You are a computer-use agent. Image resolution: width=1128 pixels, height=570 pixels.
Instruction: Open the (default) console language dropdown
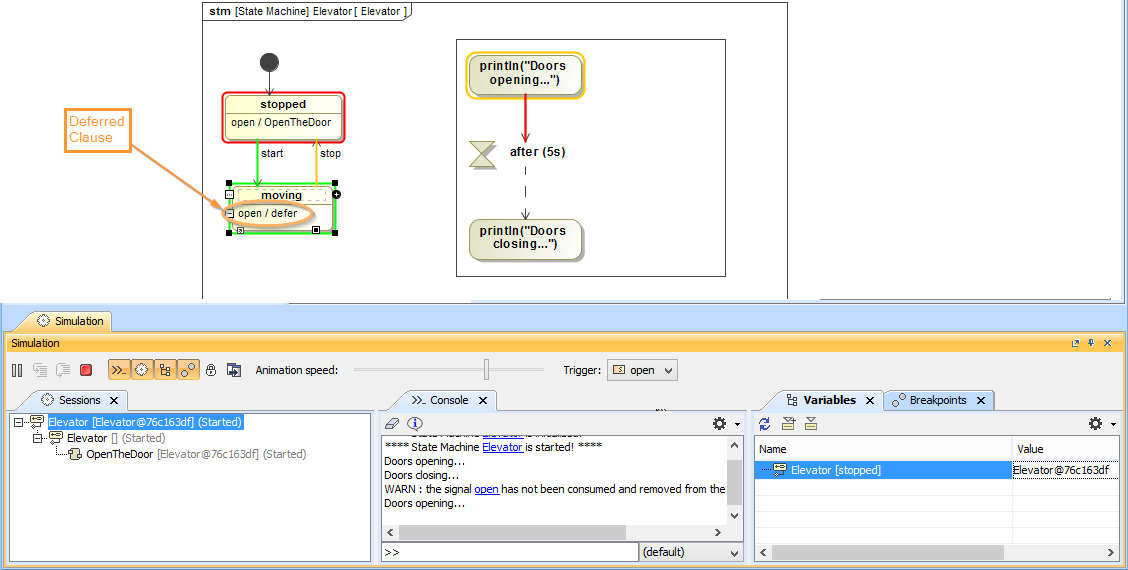pos(690,552)
